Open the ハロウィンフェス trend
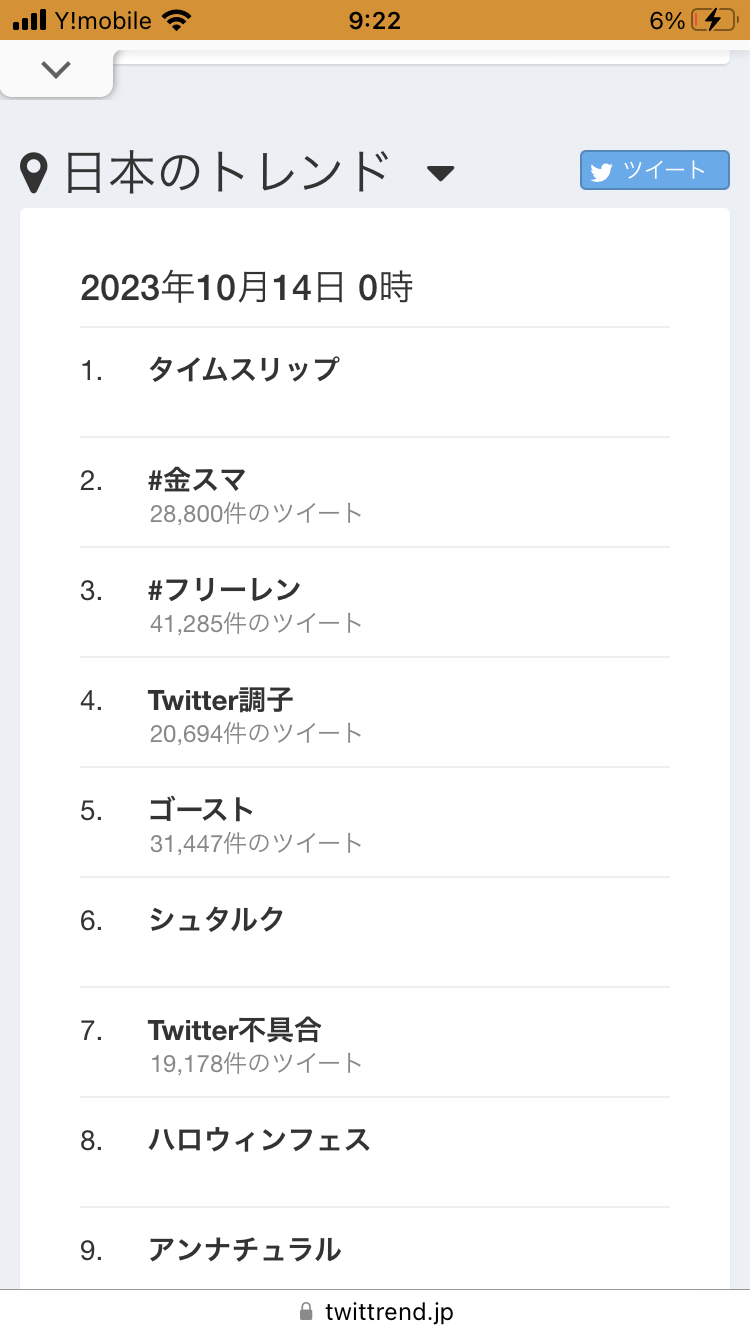 259,1140
